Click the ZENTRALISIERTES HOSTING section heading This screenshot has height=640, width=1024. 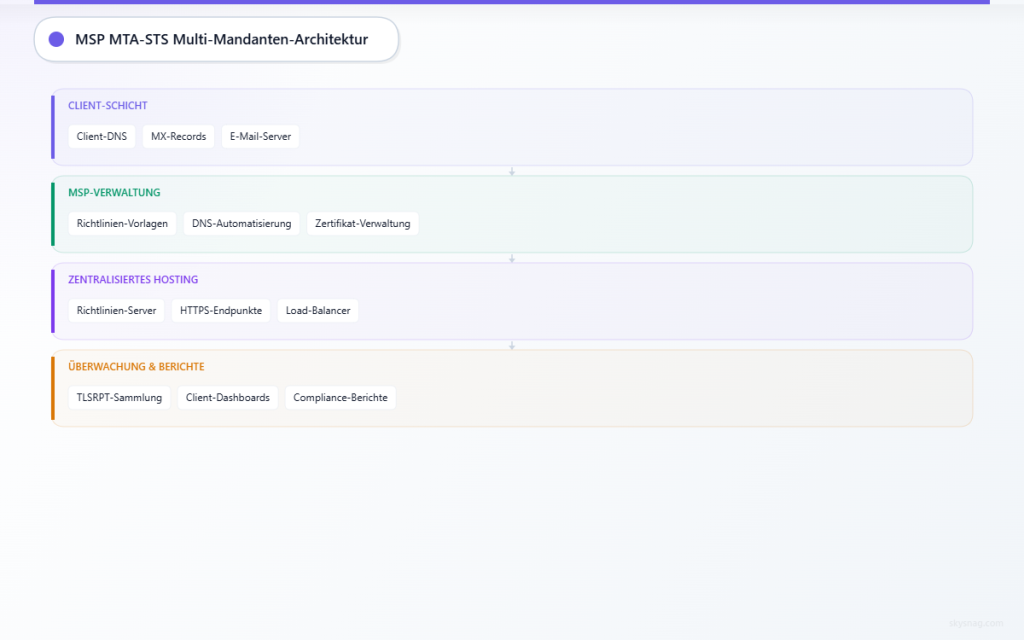133,279
